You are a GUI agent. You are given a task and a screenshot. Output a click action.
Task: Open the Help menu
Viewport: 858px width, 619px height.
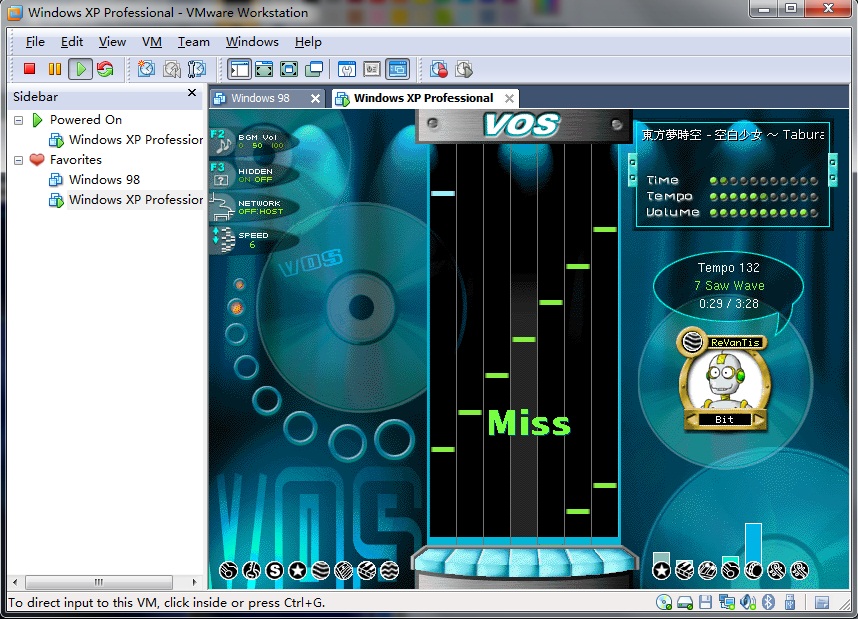click(308, 42)
